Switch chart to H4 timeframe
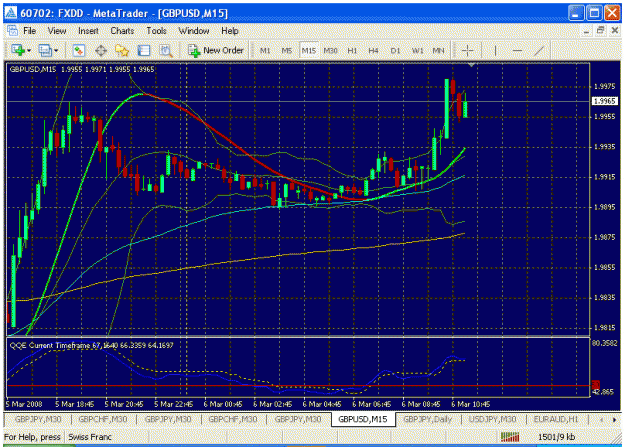The height and width of the screenshot is (447, 625). point(373,51)
